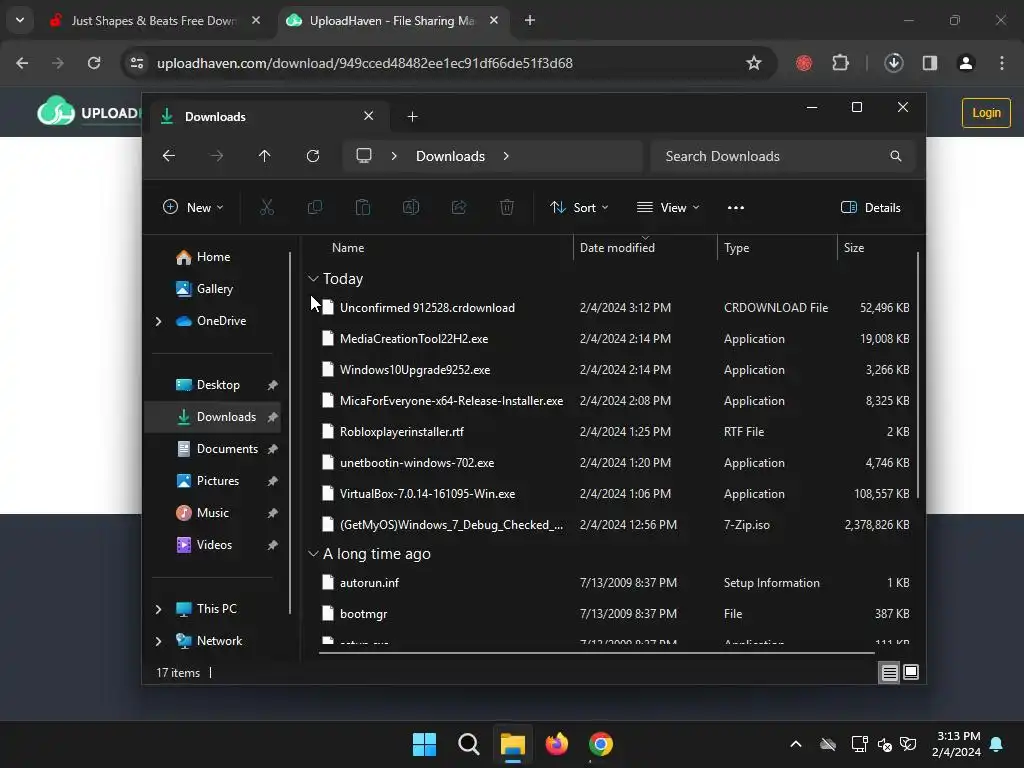The width and height of the screenshot is (1024, 768).
Task: Click the Chrome address bar URL
Action: click(364, 63)
